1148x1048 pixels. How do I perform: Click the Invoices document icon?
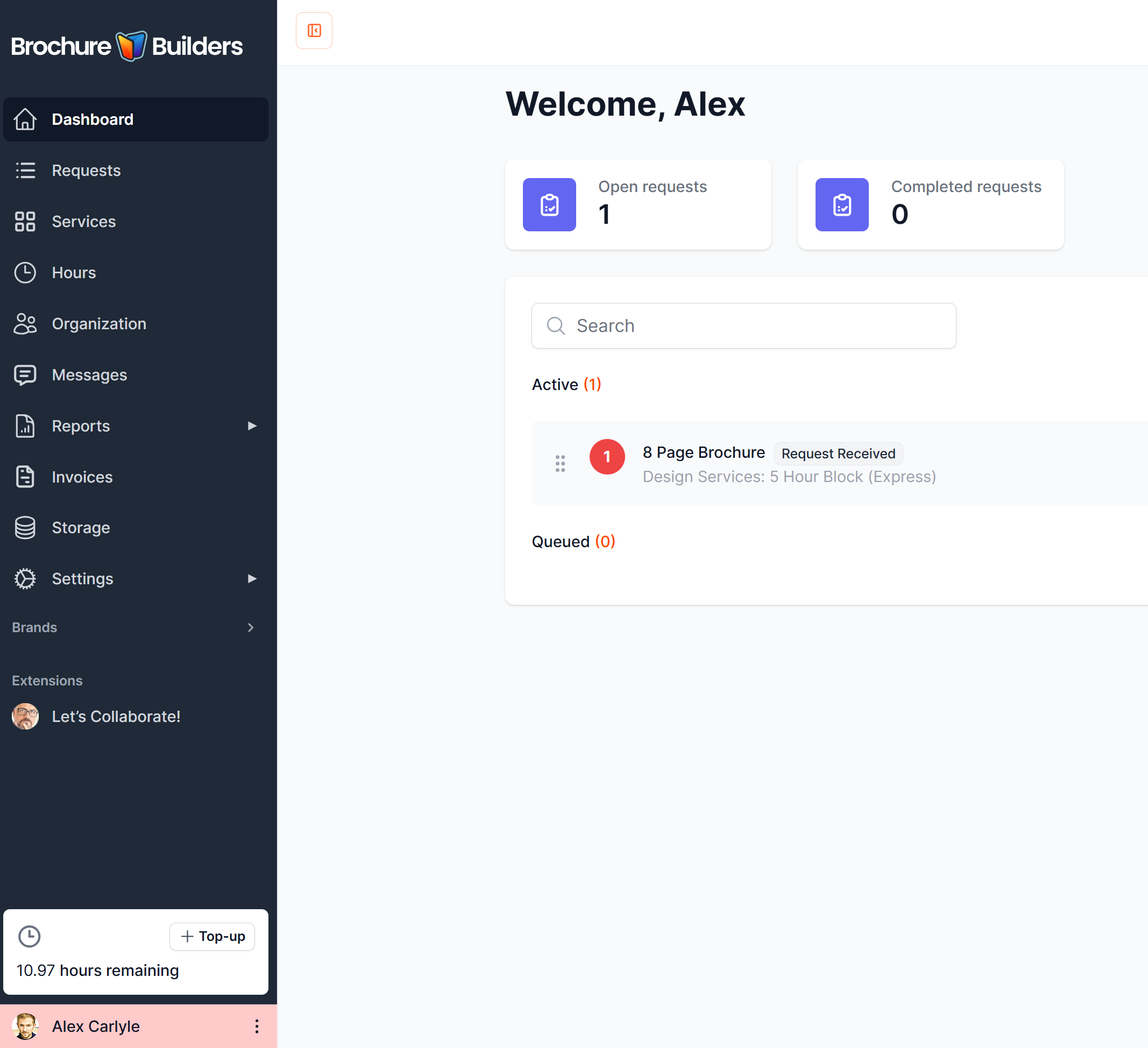[x=25, y=477]
